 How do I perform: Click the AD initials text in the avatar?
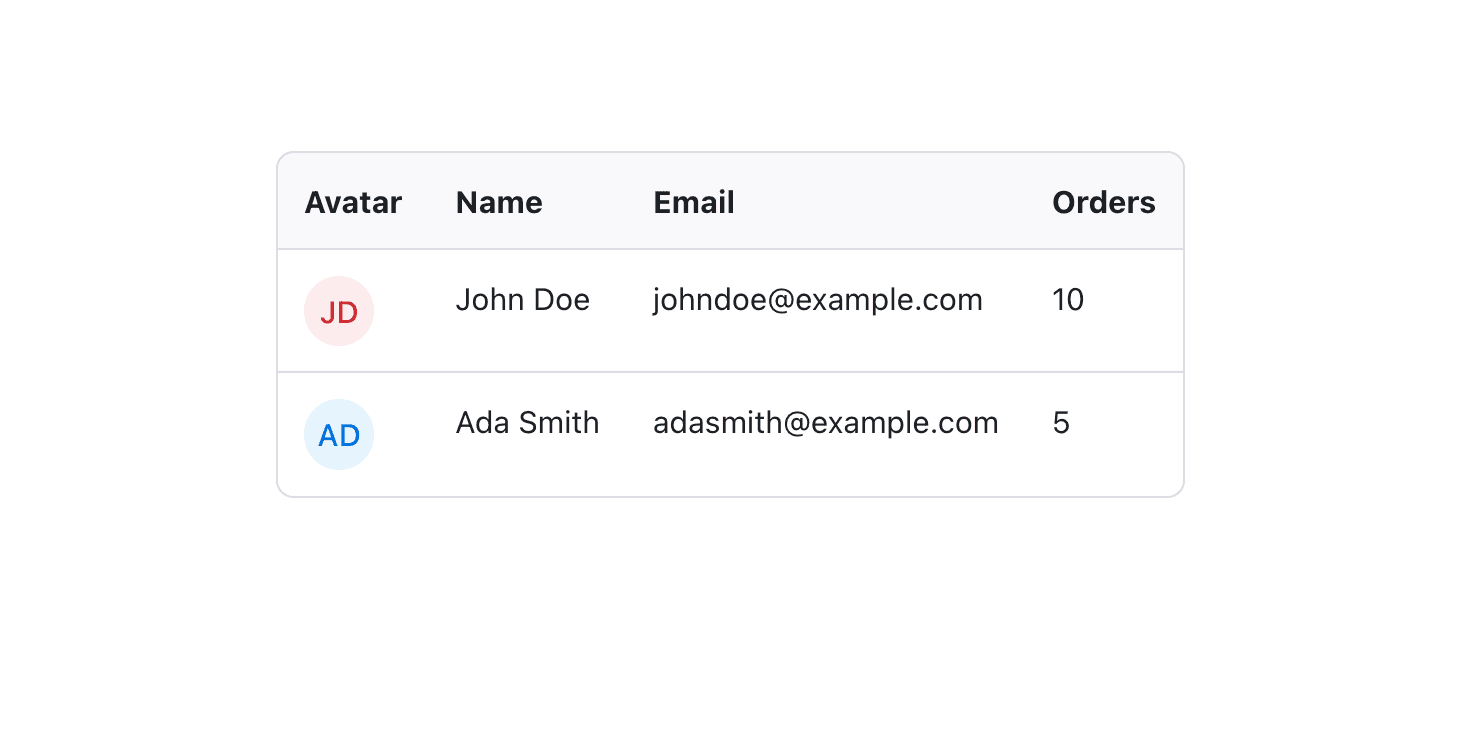click(x=339, y=436)
